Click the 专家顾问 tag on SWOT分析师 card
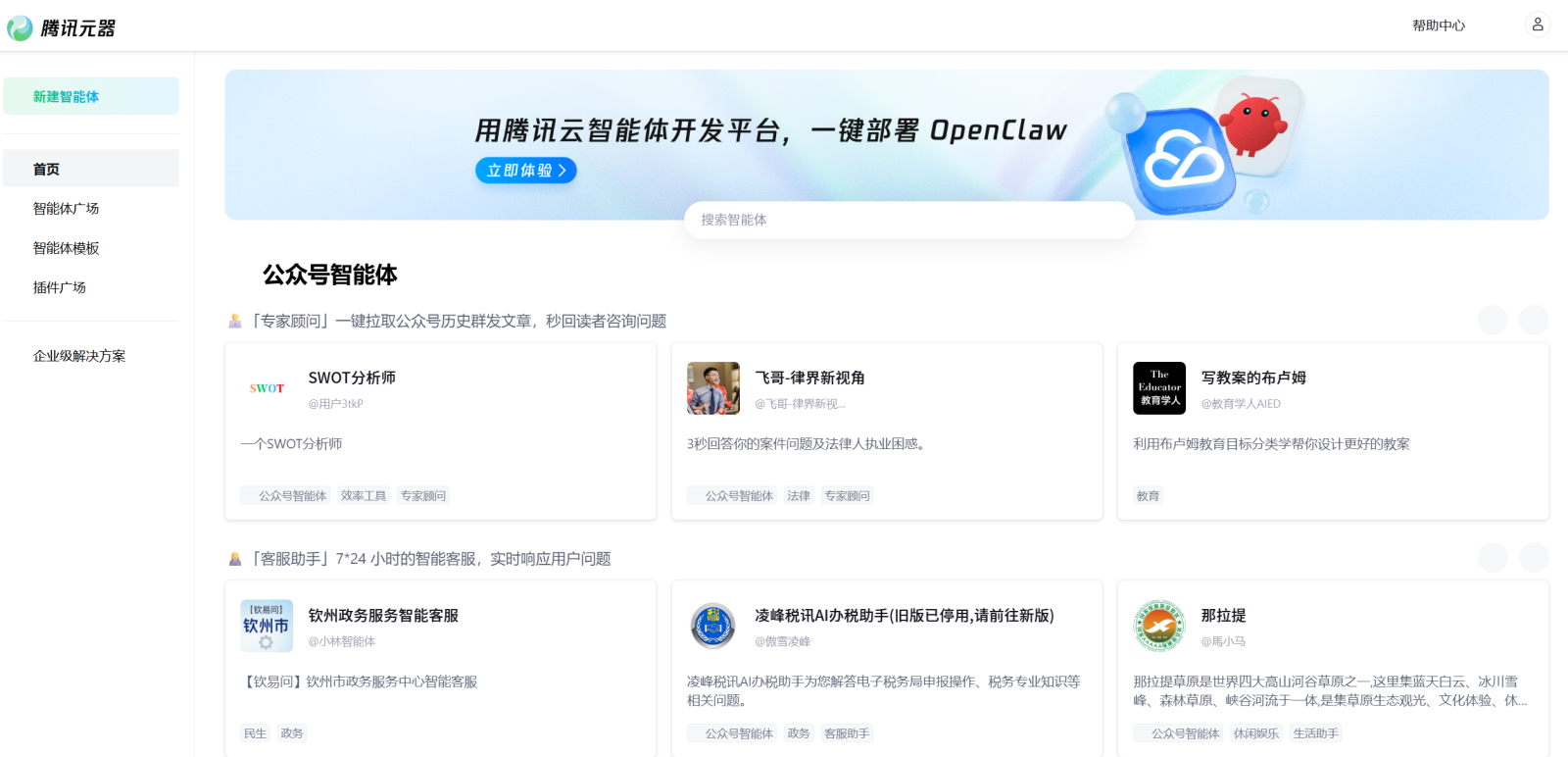The height and width of the screenshot is (757, 1568). pos(423,496)
